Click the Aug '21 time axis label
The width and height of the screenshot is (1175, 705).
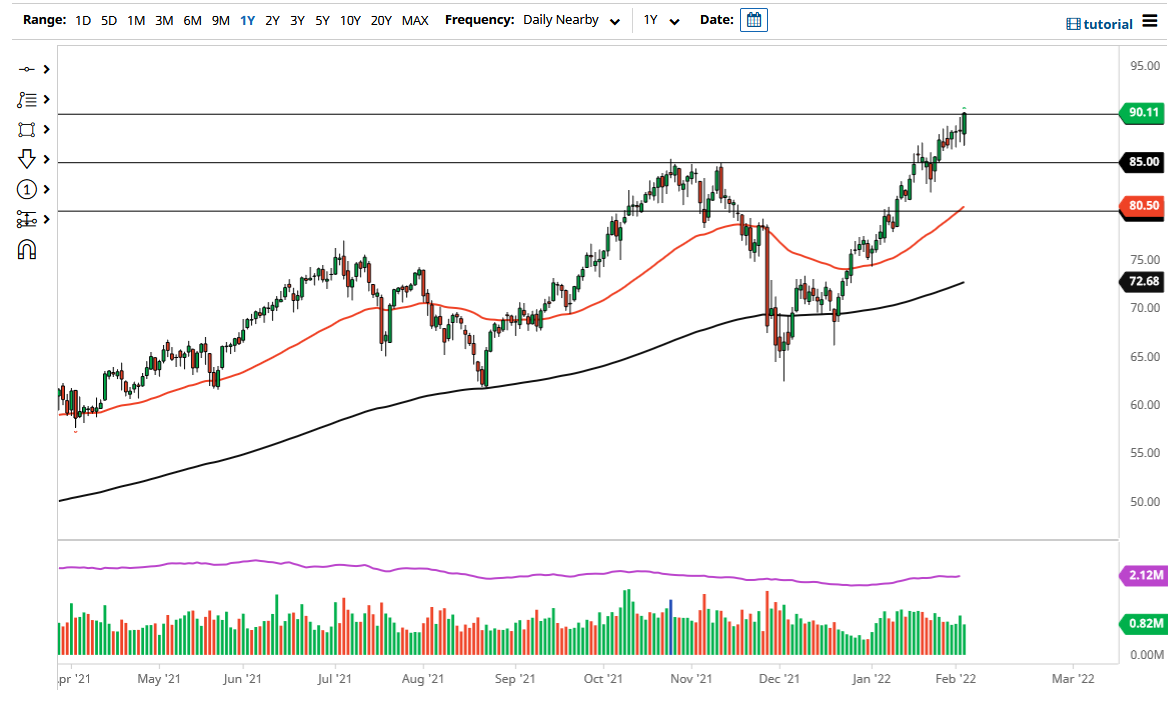pyautogui.click(x=423, y=679)
